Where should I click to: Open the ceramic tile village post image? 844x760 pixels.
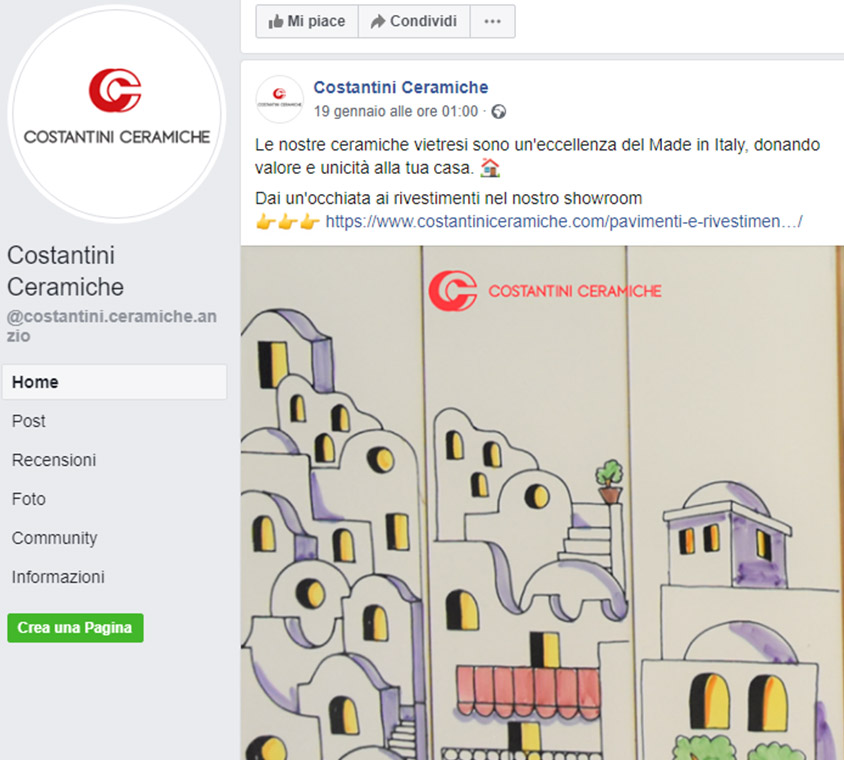(x=542, y=503)
